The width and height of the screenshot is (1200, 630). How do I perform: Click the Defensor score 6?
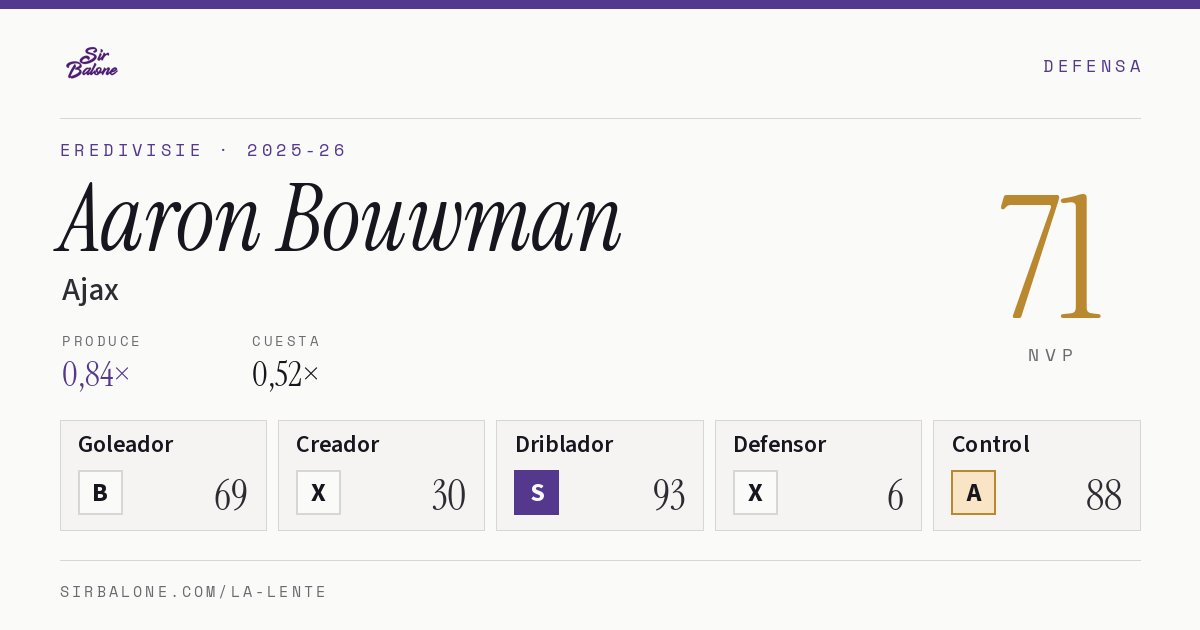895,495
